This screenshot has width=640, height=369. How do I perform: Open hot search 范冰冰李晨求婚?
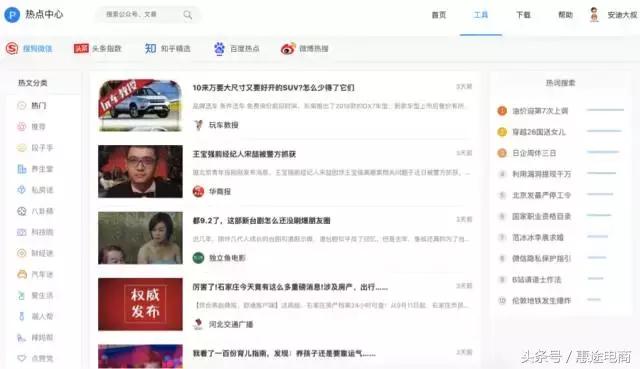tap(538, 238)
